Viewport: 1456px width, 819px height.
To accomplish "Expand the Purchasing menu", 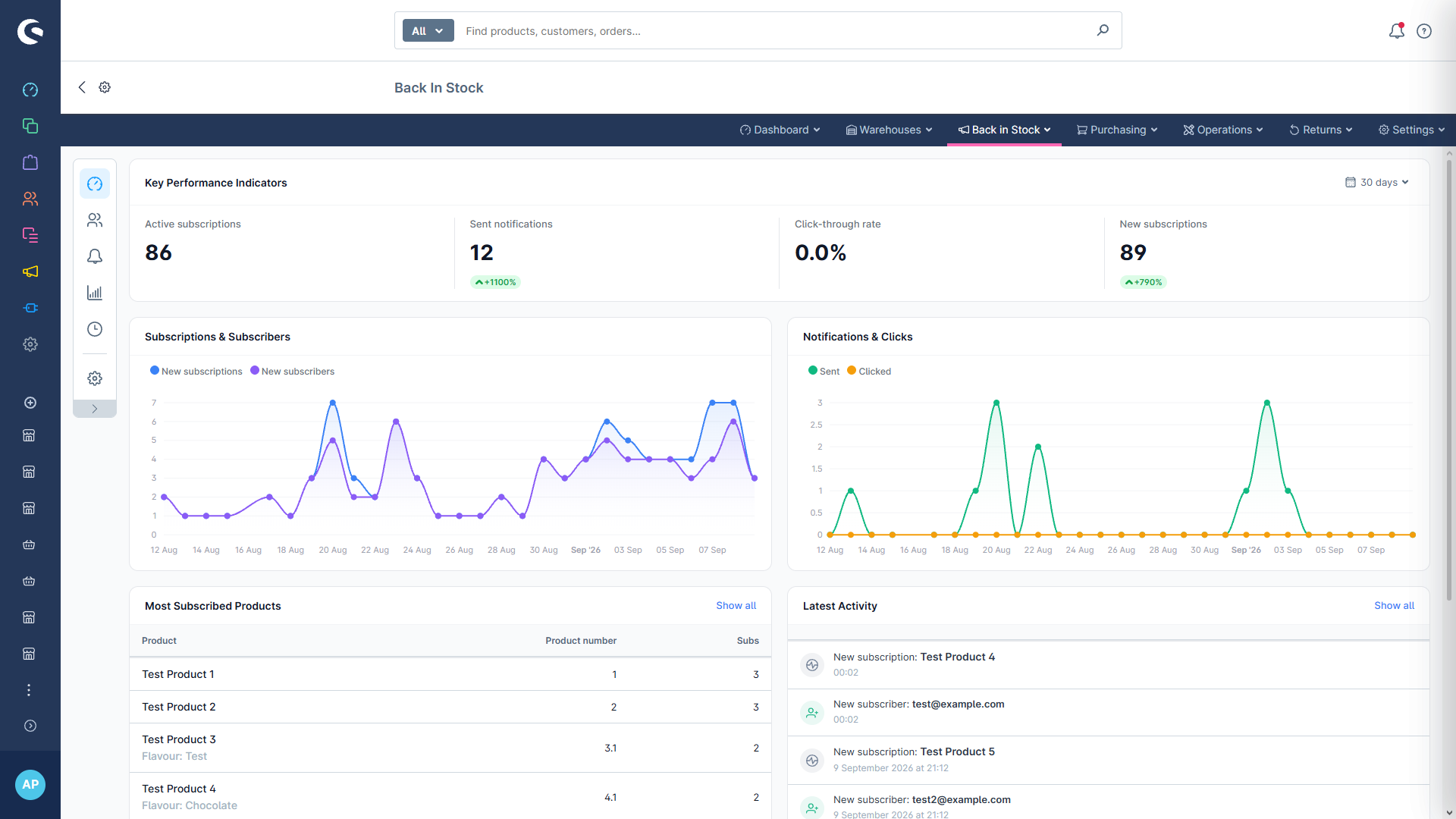I will [x=1117, y=130].
